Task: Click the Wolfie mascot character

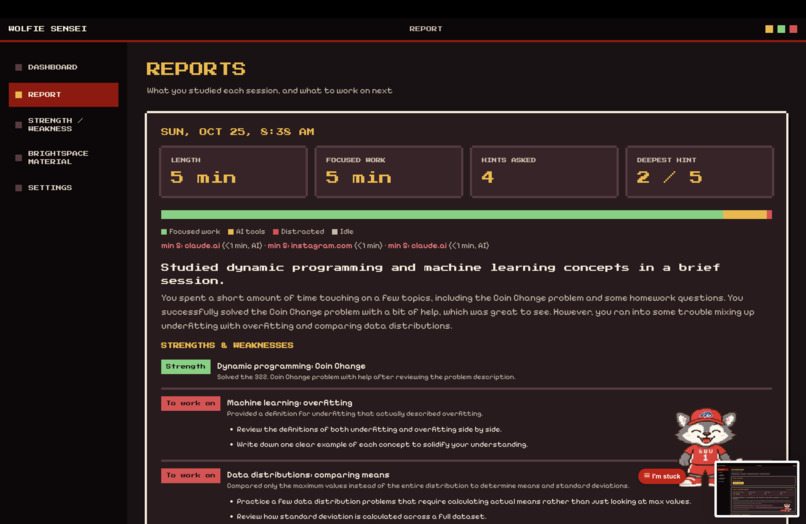Action: (x=705, y=446)
